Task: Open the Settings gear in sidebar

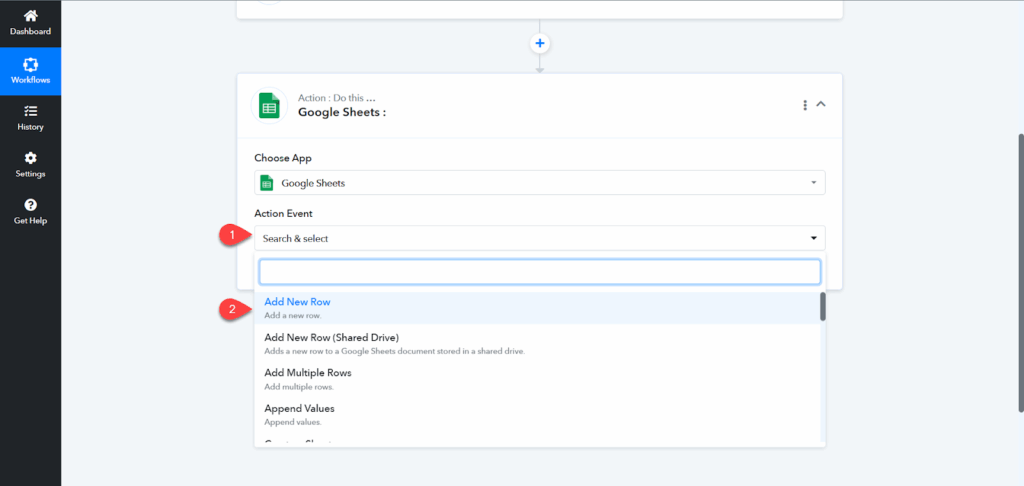Action: point(30,158)
